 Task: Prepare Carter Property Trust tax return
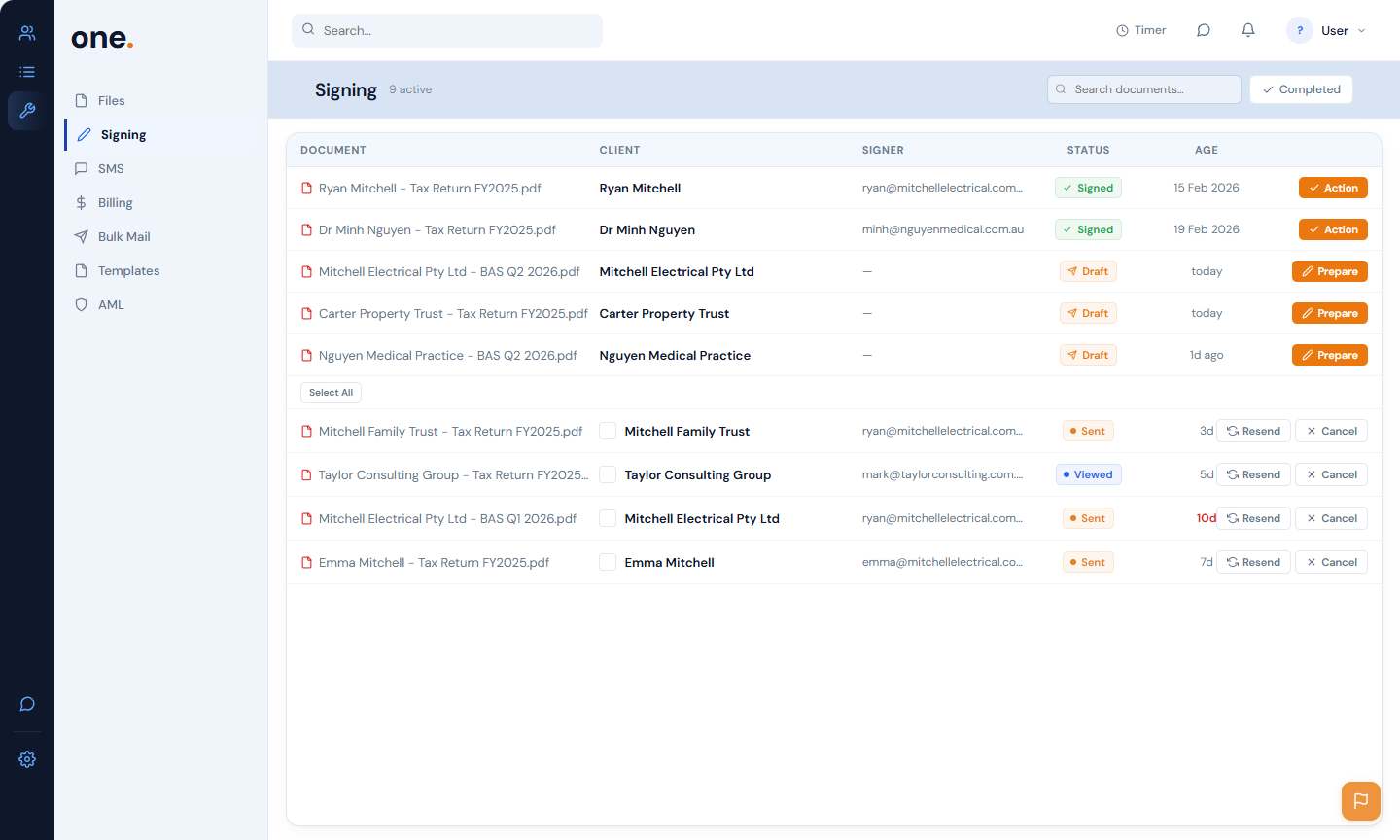(x=1330, y=313)
